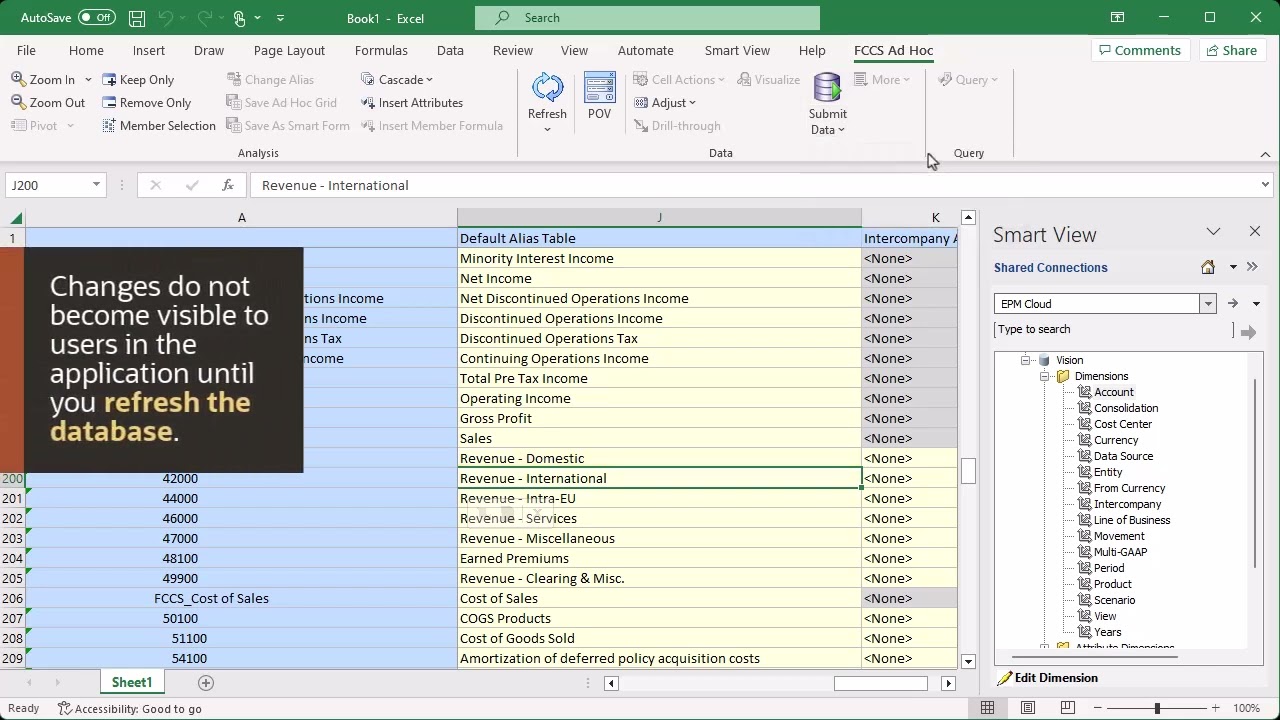Expand the Submit Data dropdown
This screenshot has width=1280, height=720.
pyautogui.click(x=841, y=130)
